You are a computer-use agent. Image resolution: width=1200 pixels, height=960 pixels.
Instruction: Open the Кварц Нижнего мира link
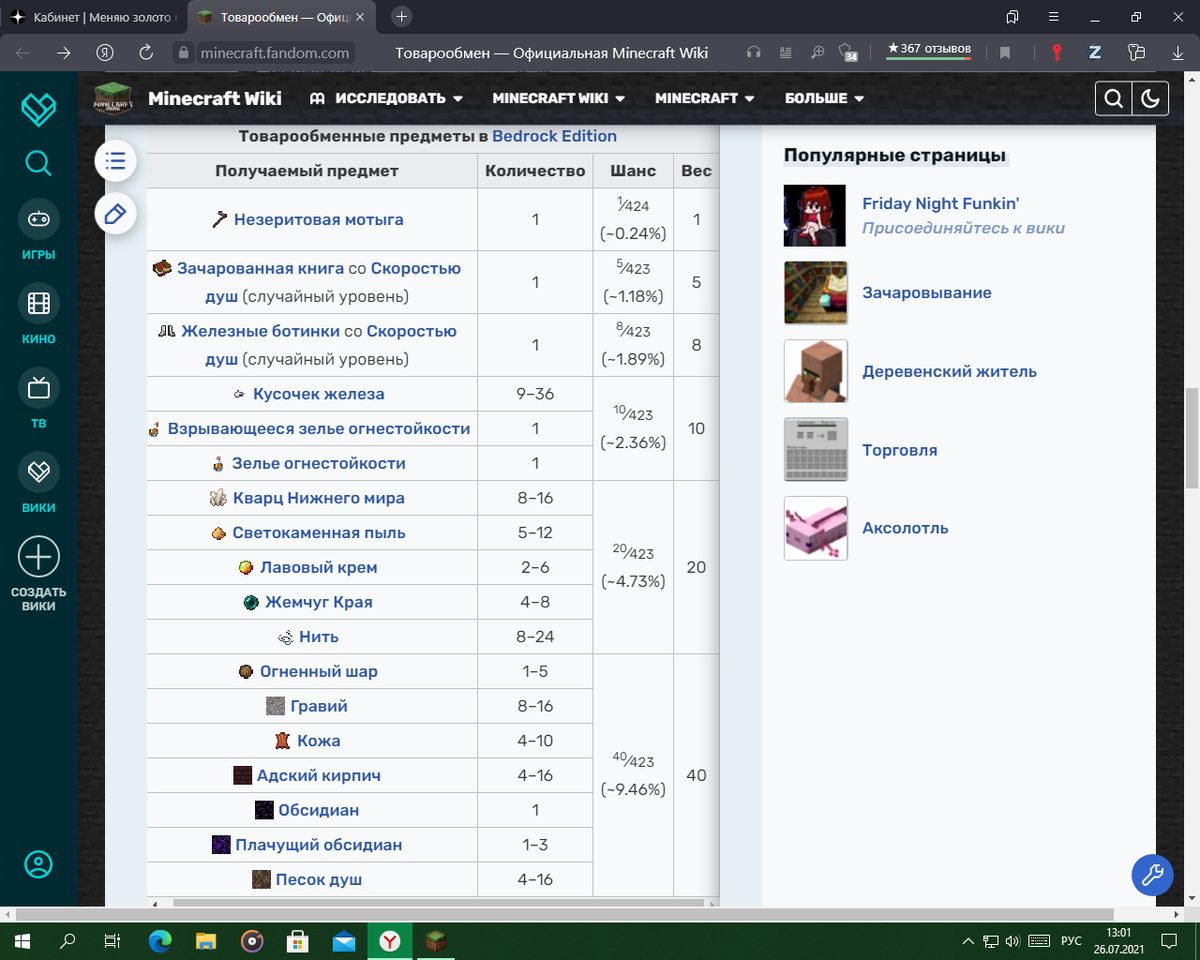point(319,498)
